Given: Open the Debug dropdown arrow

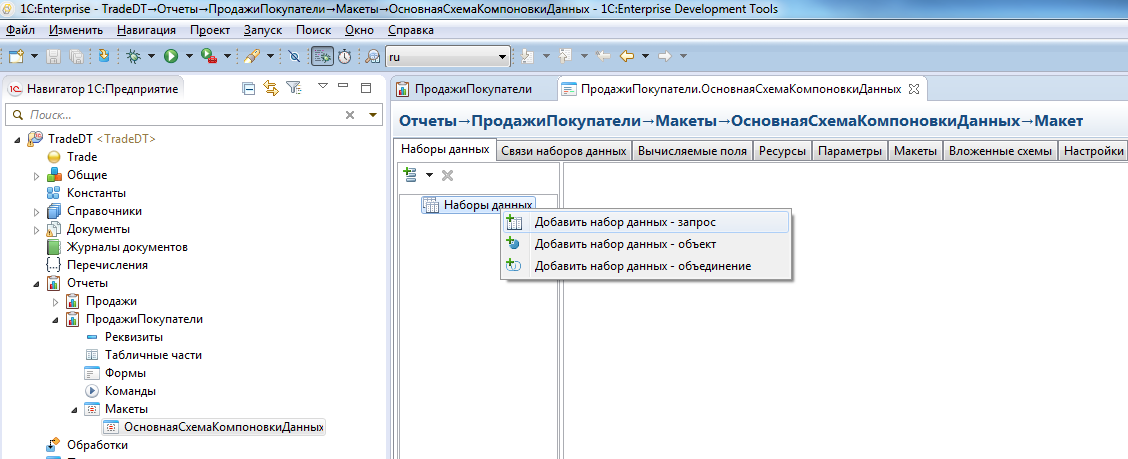Looking at the screenshot, I should coord(152,56).
